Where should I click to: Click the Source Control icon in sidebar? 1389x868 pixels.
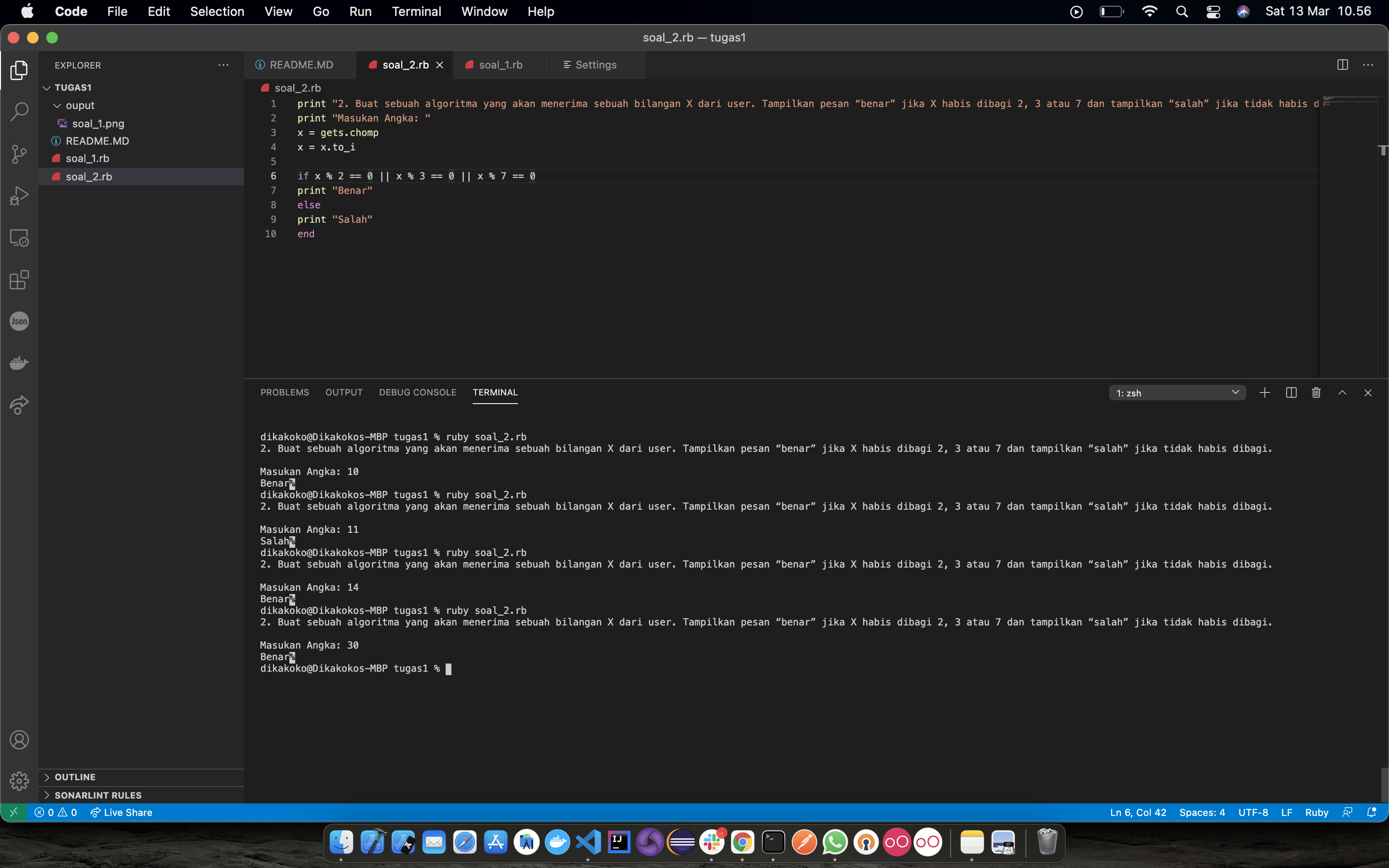19,154
